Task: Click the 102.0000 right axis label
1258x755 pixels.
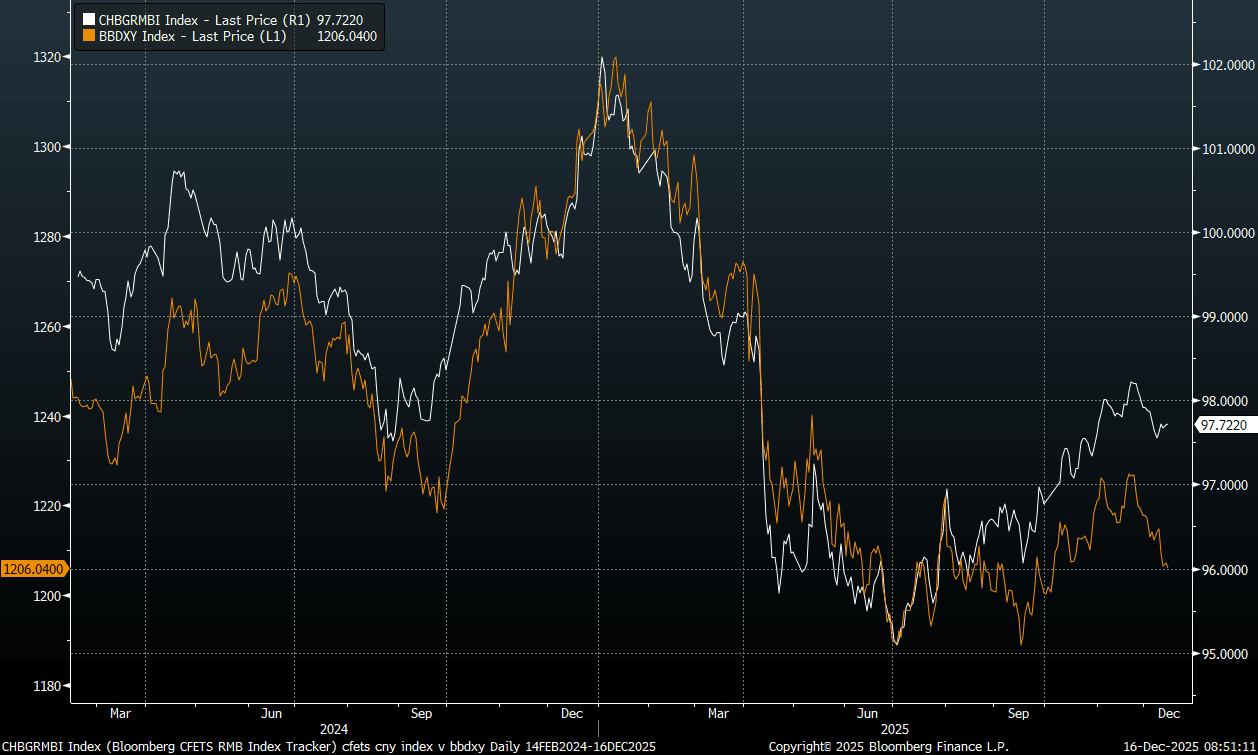Action: tap(1223, 65)
